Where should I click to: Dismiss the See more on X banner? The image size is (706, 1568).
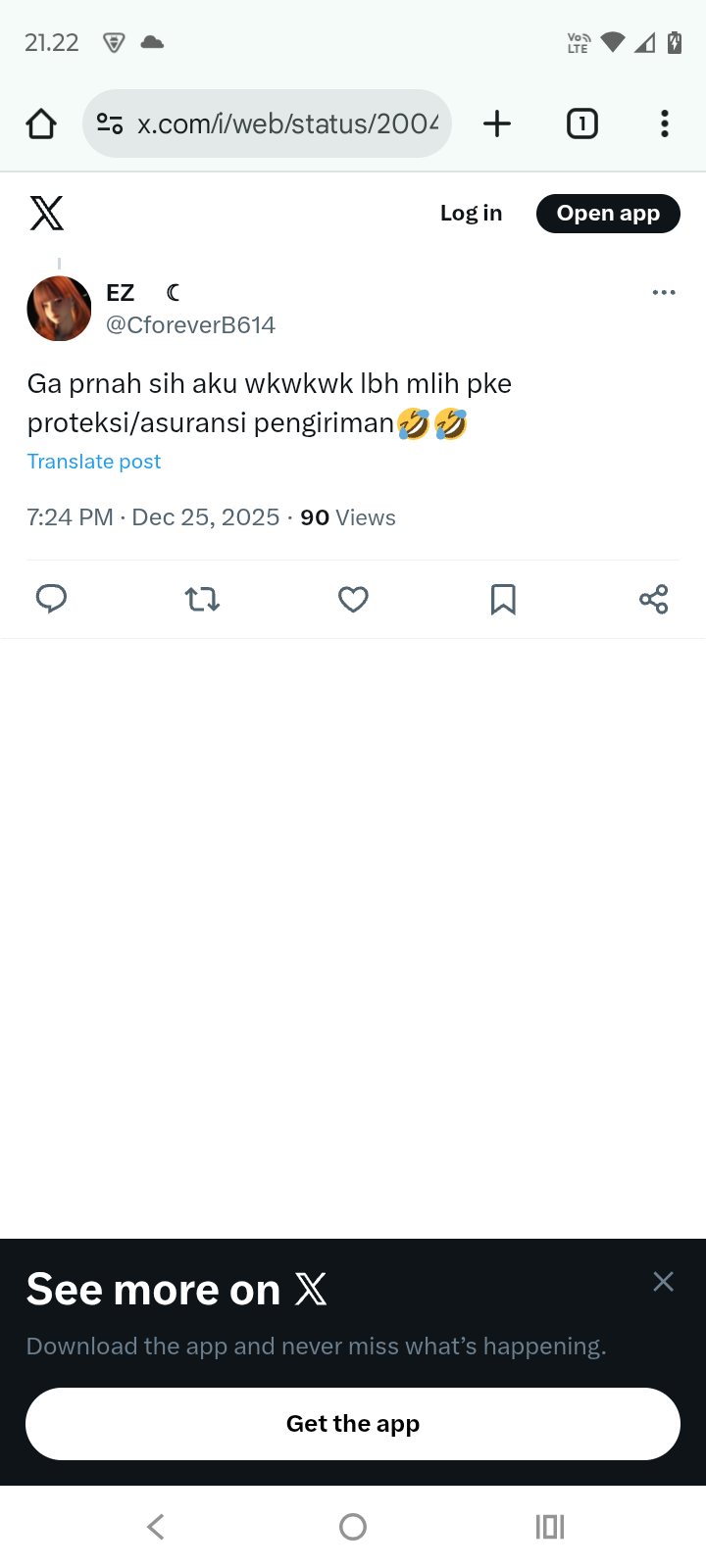click(x=663, y=1282)
